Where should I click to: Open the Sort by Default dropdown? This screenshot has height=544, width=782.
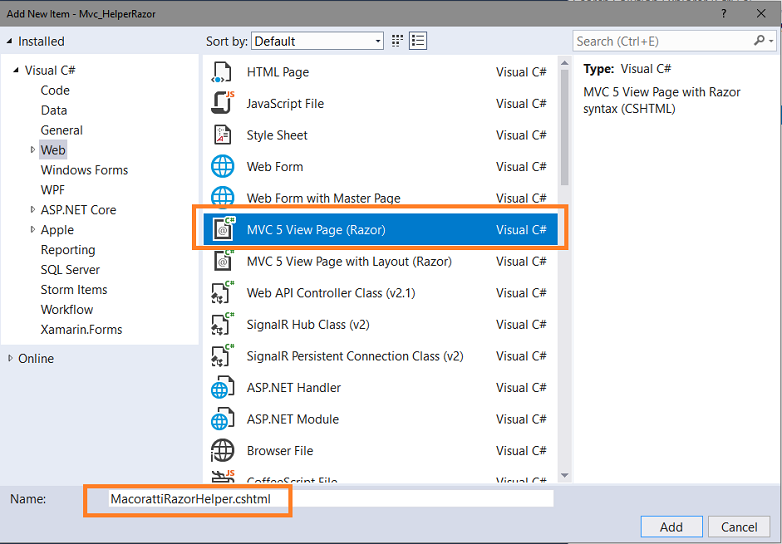317,41
